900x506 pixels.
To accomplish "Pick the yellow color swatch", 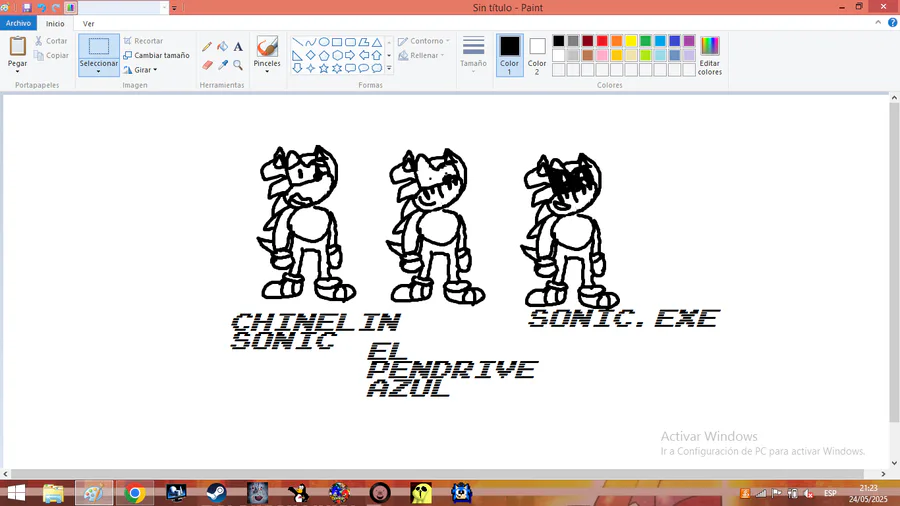I will [x=631, y=41].
